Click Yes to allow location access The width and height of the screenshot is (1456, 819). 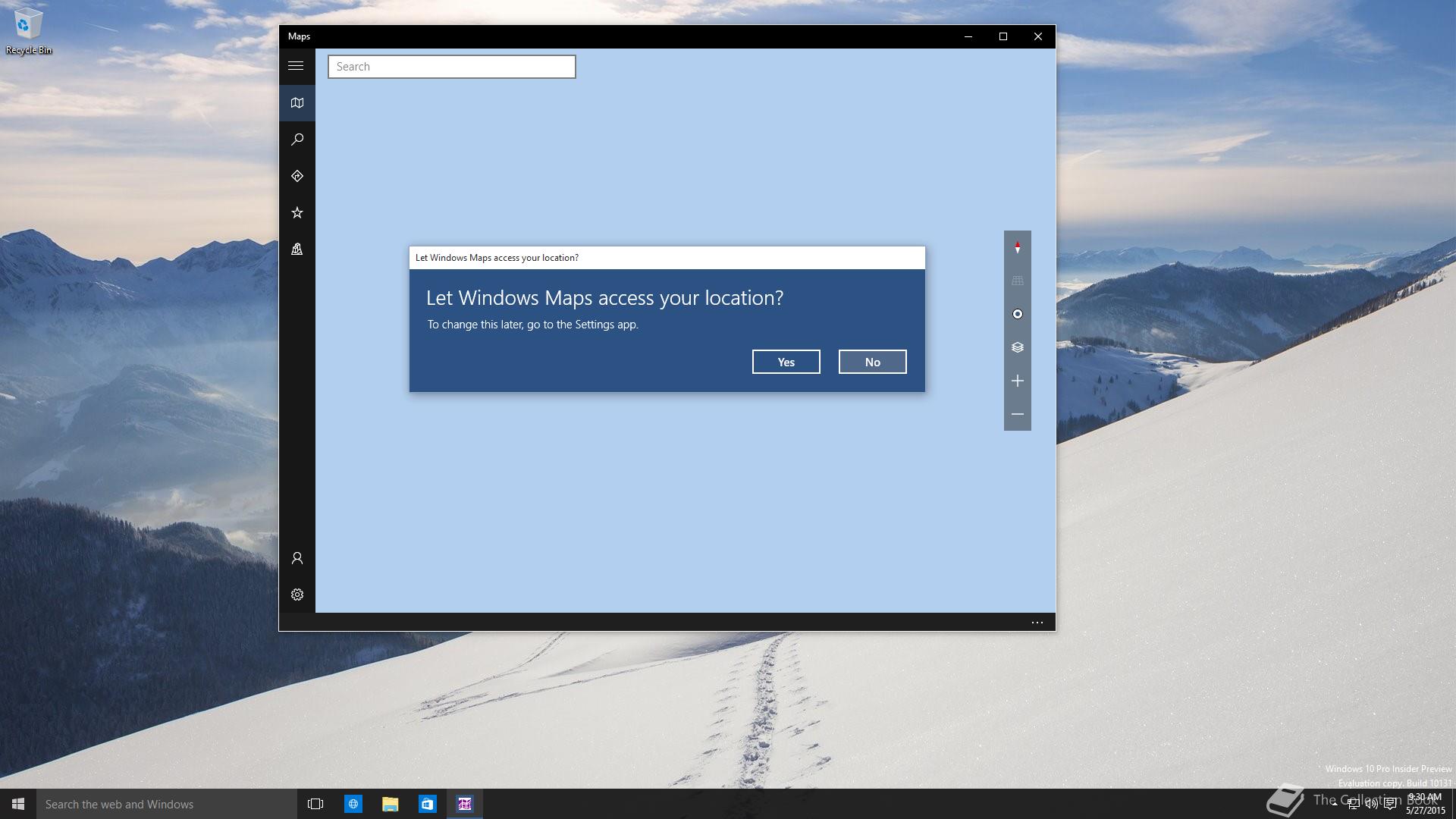click(x=786, y=362)
